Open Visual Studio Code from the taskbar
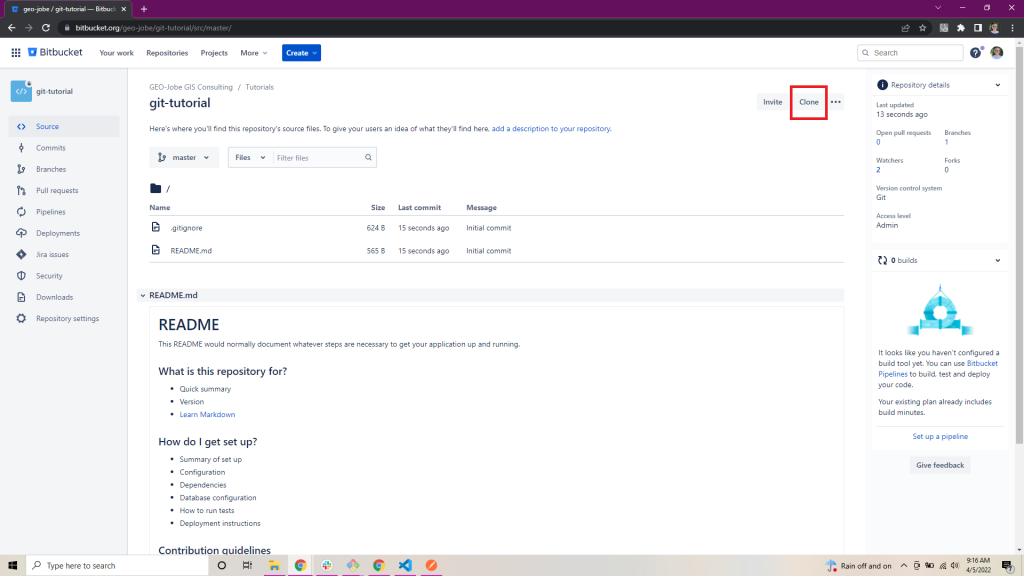The height and width of the screenshot is (576, 1024). pos(405,565)
